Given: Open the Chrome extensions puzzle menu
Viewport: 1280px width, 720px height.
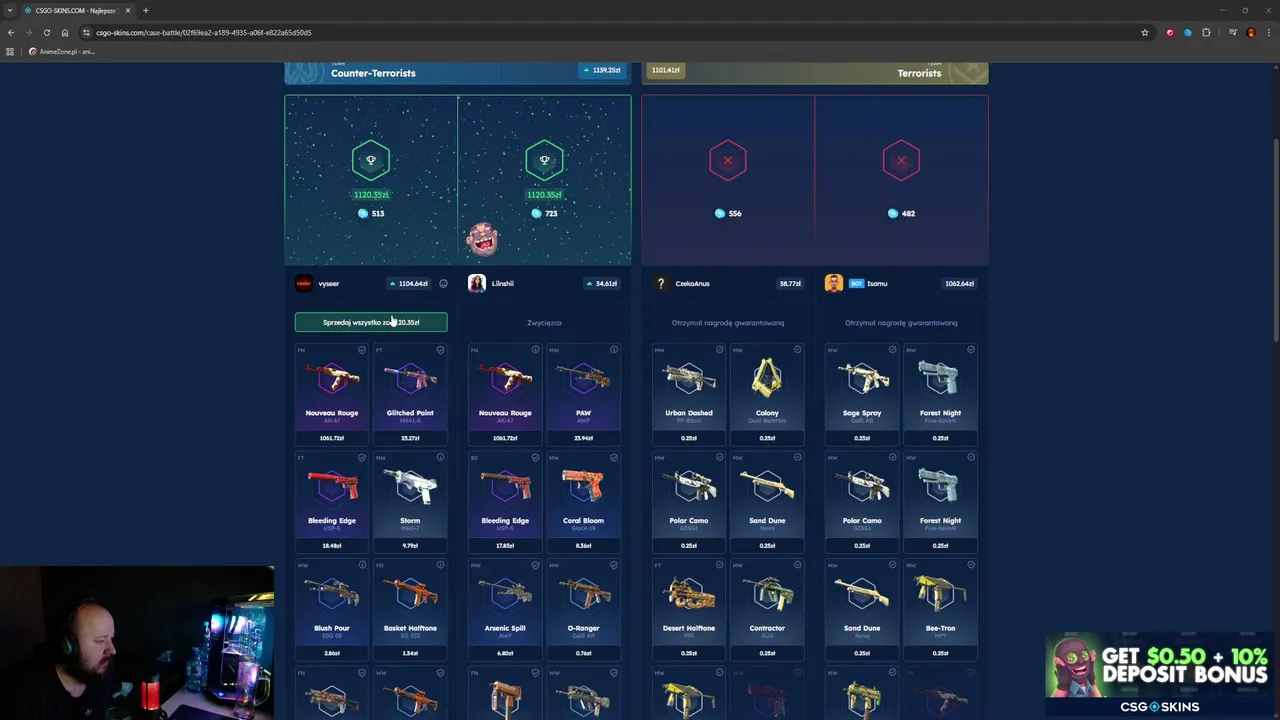Looking at the screenshot, I should [1206, 32].
